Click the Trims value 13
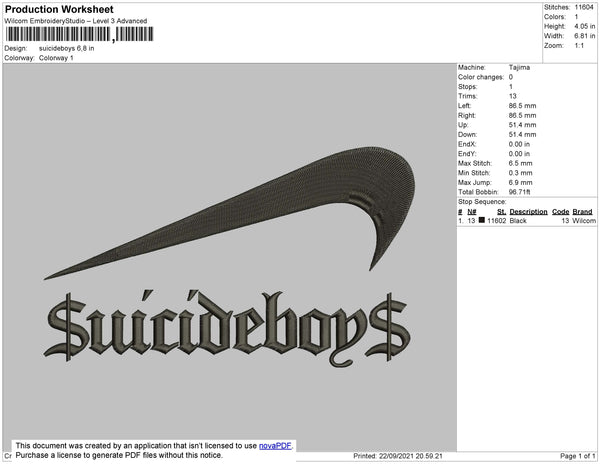Image resolution: width=600 pixels, height=464 pixels. [x=513, y=96]
